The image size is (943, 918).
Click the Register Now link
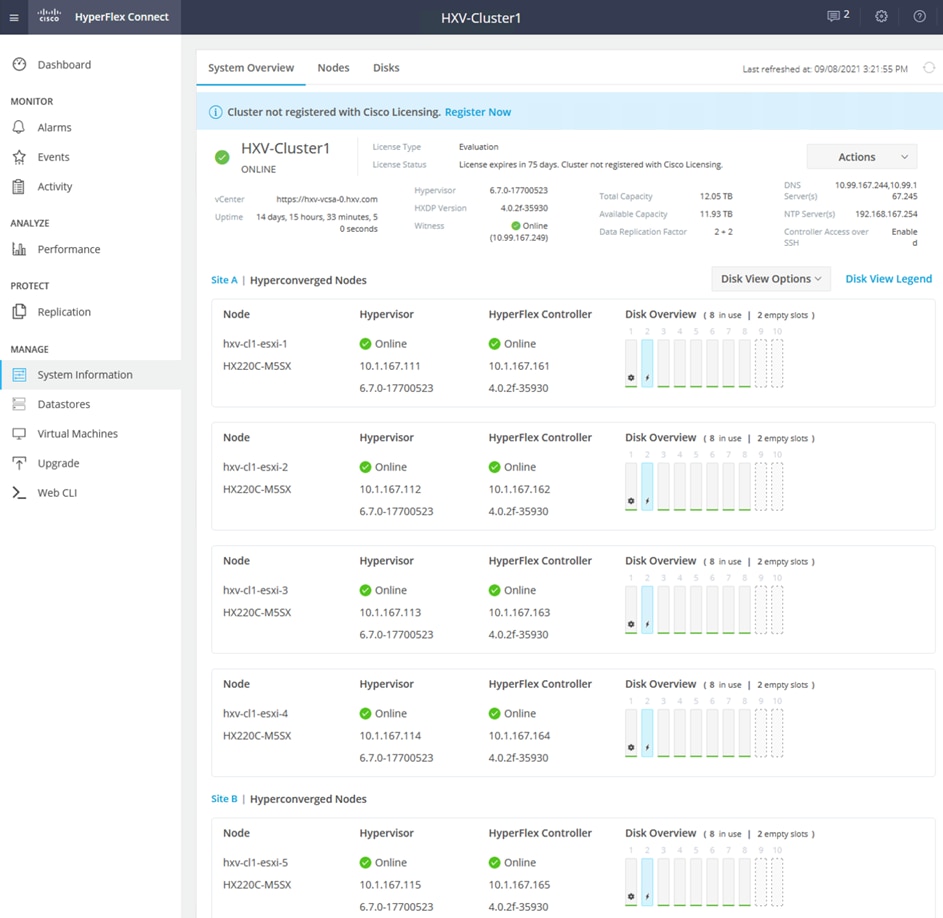point(478,112)
